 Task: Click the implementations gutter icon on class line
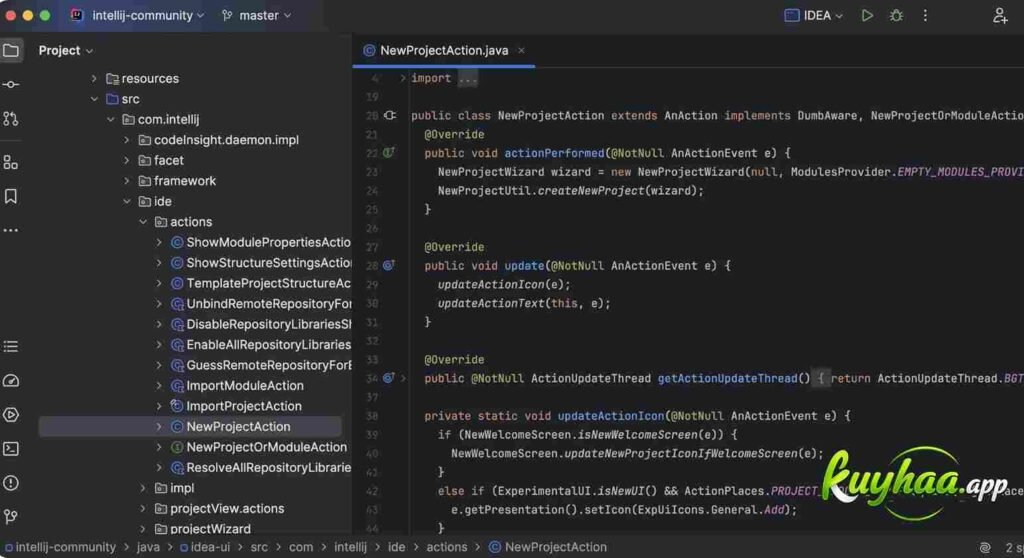tap(390, 116)
